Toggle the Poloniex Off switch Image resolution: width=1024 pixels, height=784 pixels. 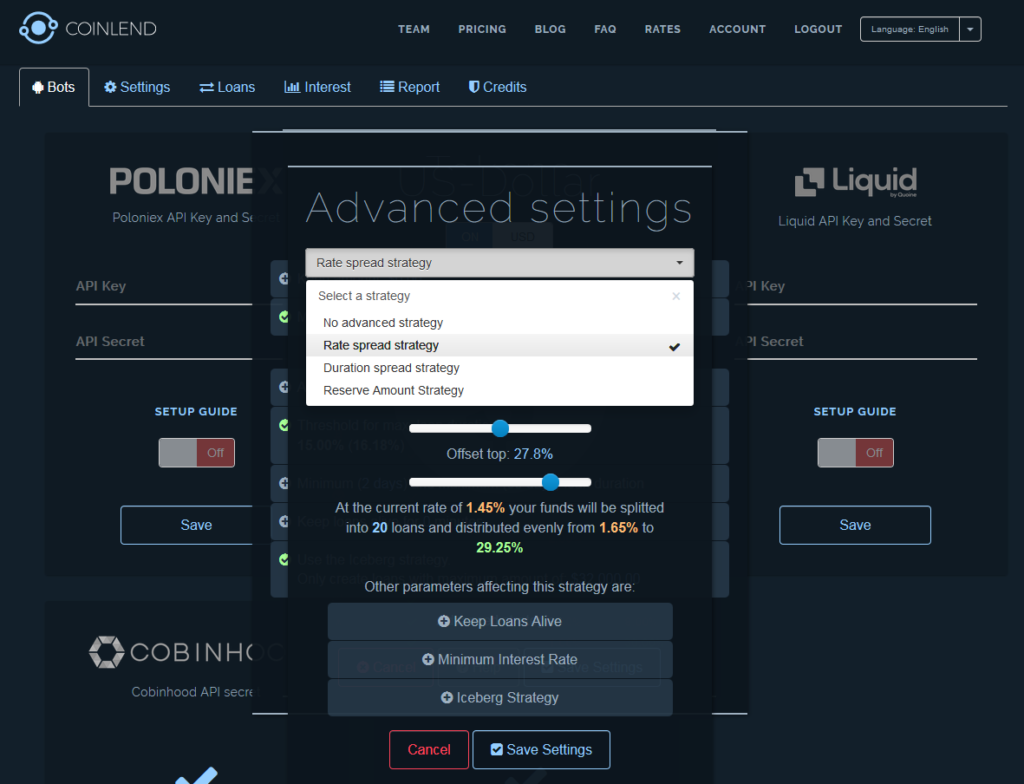(197, 453)
